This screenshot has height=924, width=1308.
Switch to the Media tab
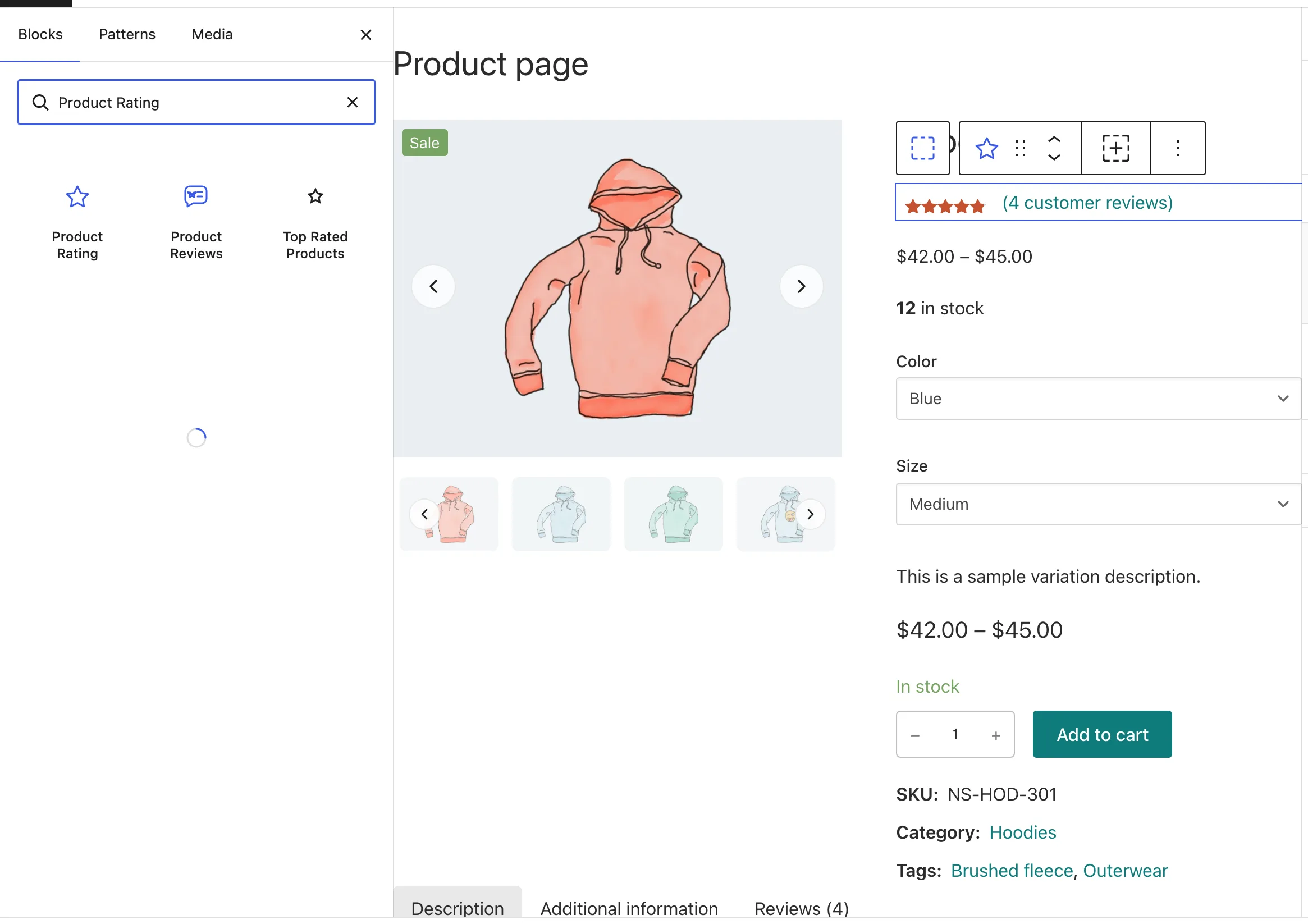pyautogui.click(x=212, y=34)
